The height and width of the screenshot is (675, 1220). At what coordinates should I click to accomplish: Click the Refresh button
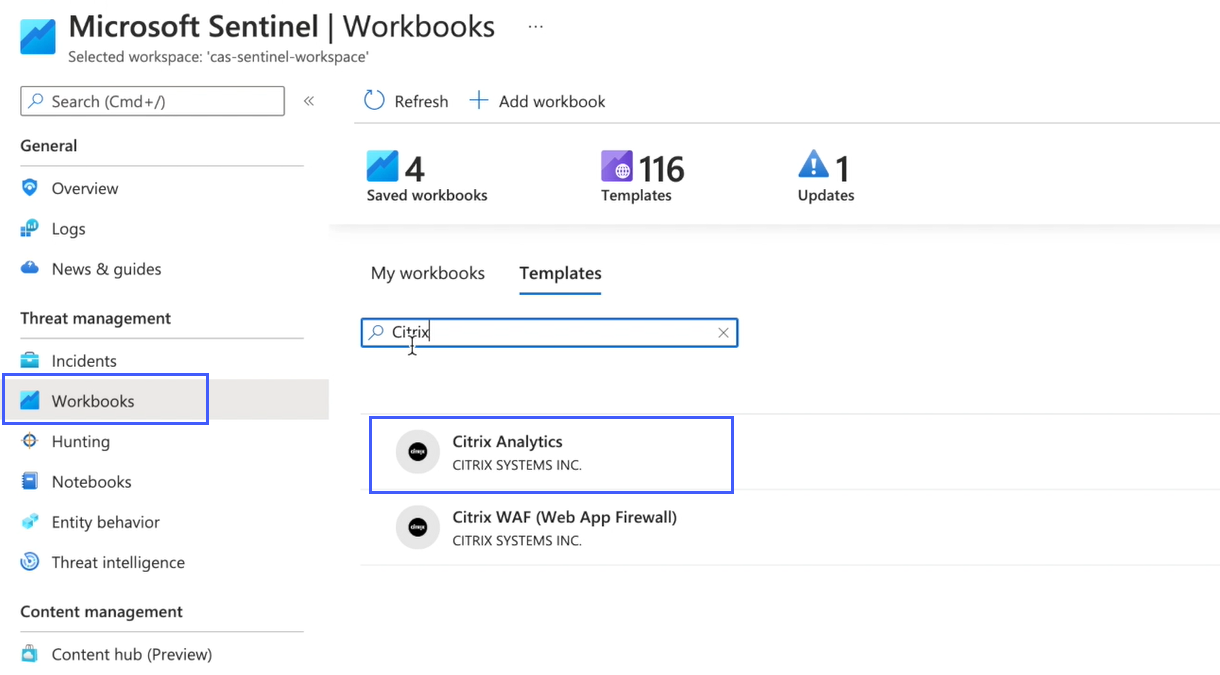click(x=406, y=101)
